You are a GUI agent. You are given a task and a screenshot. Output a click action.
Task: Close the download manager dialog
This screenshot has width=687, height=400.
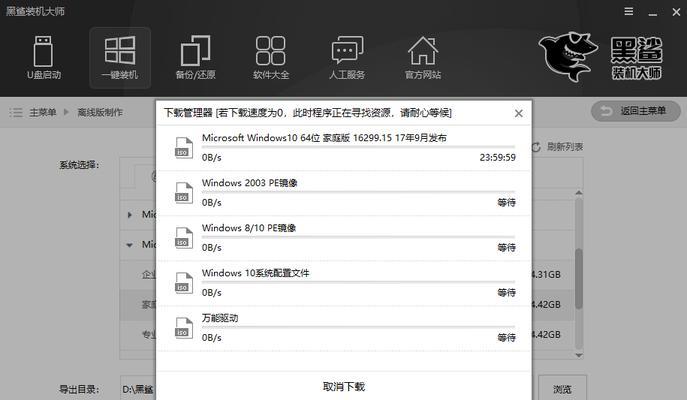pyautogui.click(x=519, y=113)
